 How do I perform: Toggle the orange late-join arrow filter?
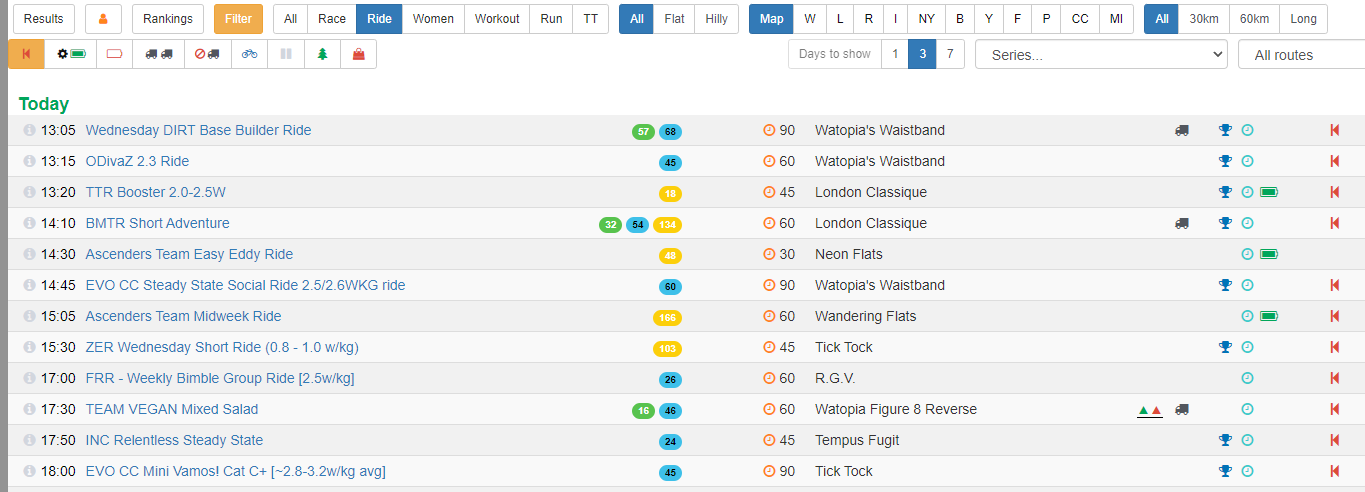(x=26, y=54)
